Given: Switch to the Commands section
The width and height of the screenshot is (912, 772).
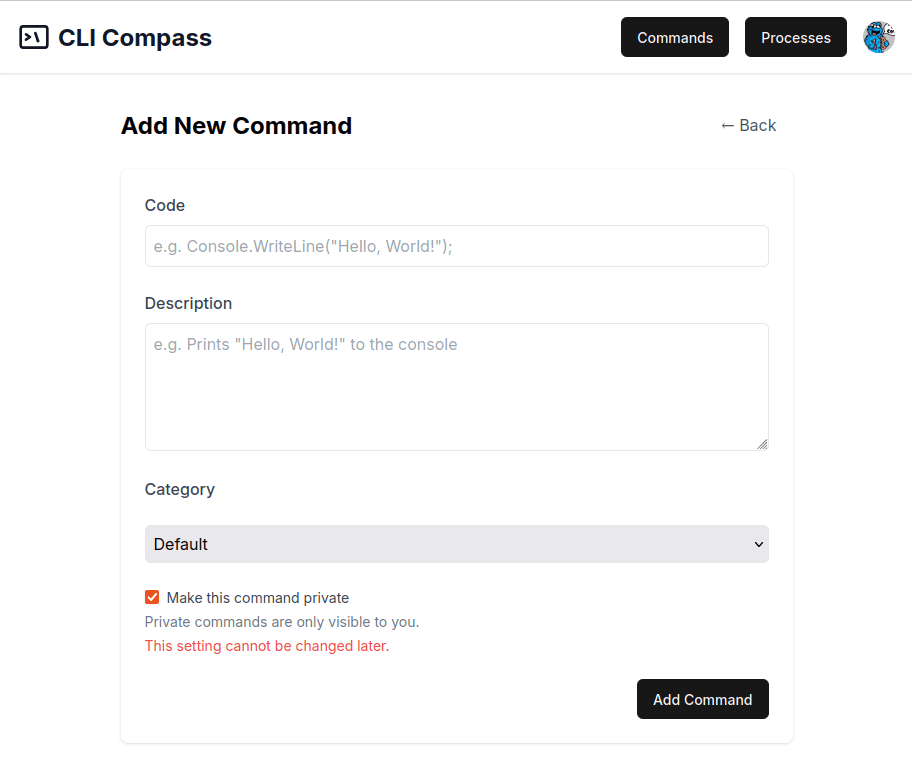Looking at the screenshot, I should [x=674, y=37].
